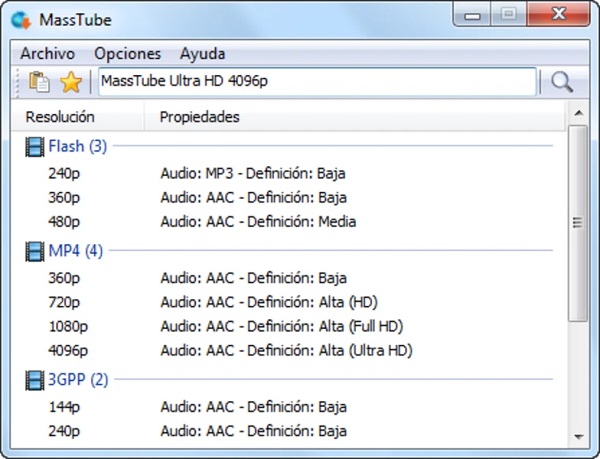Open the Ayuda menu
The width and height of the screenshot is (600, 459).
(202, 54)
